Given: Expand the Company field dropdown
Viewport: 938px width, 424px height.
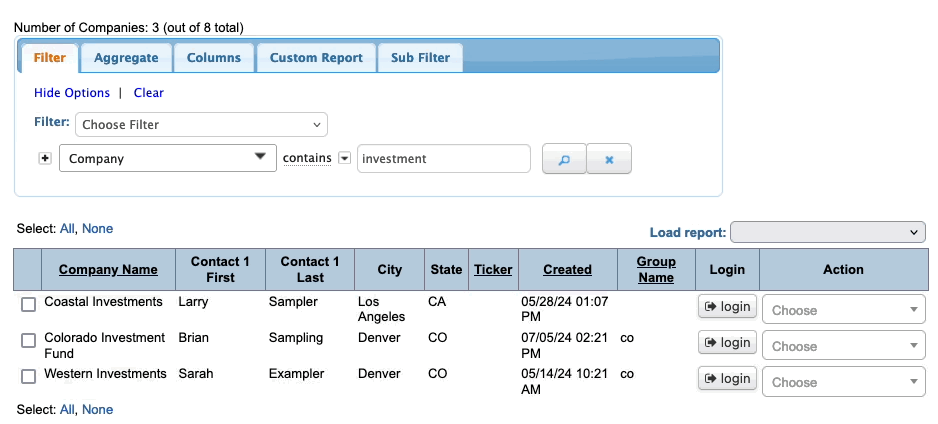Looking at the screenshot, I should click(x=168, y=158).
